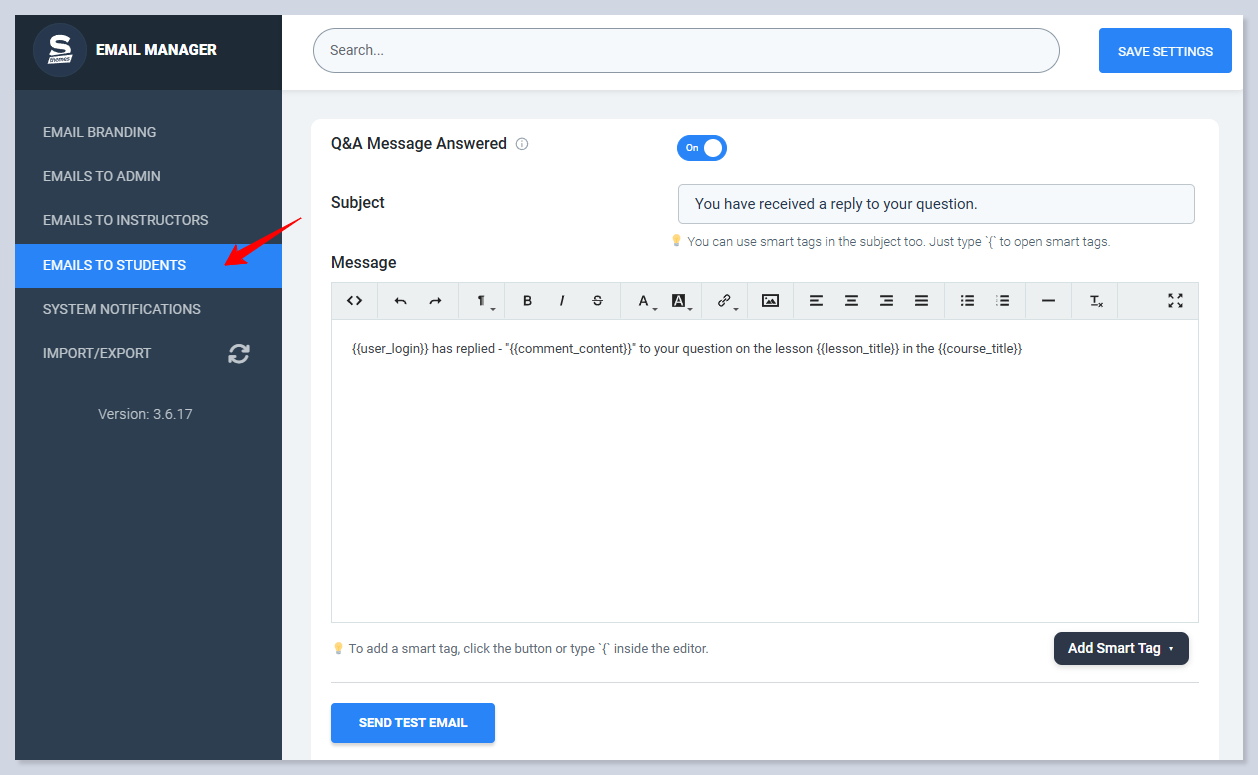Image resolution: width=1258 pixels, height=775 pixels.
Task: Click the import/export refresh icon
Action: click(x=238, y=353)
